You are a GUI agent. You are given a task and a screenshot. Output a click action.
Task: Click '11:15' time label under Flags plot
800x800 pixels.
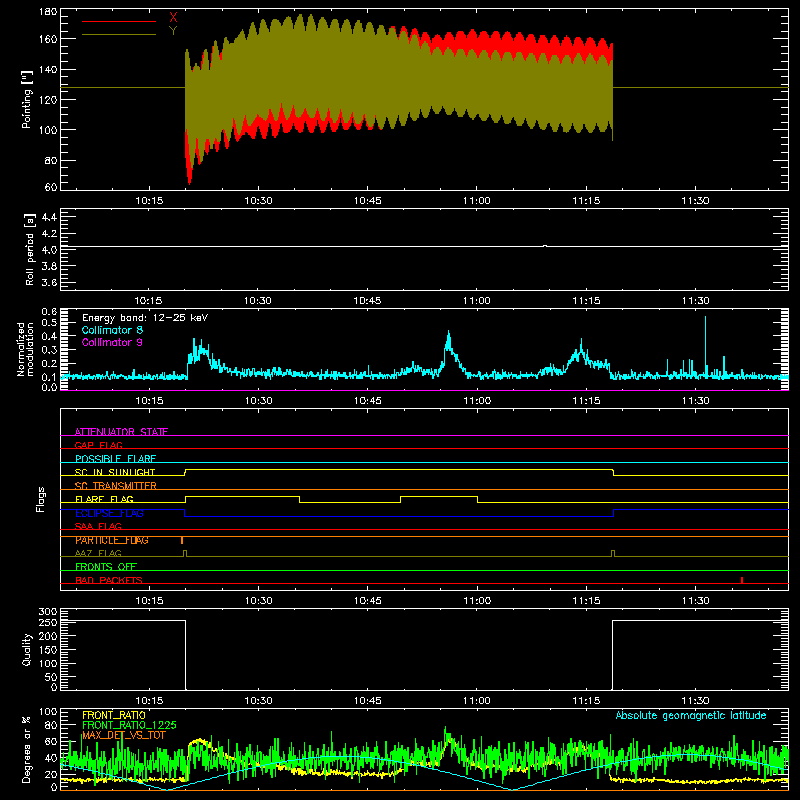pyautogui.click(x=586, y=601)
